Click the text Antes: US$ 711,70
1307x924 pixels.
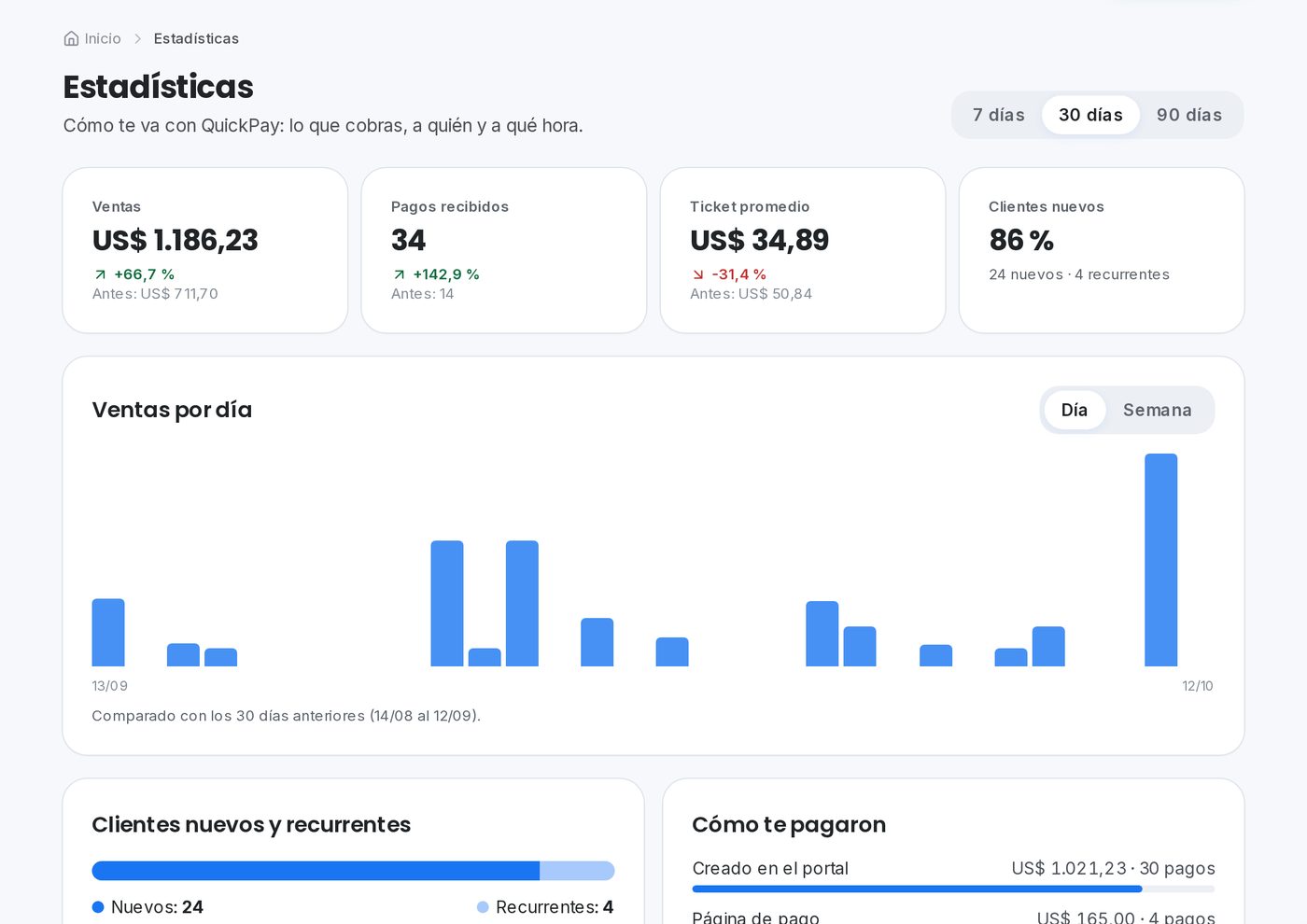pyautogui.click(x=155, y=294)
